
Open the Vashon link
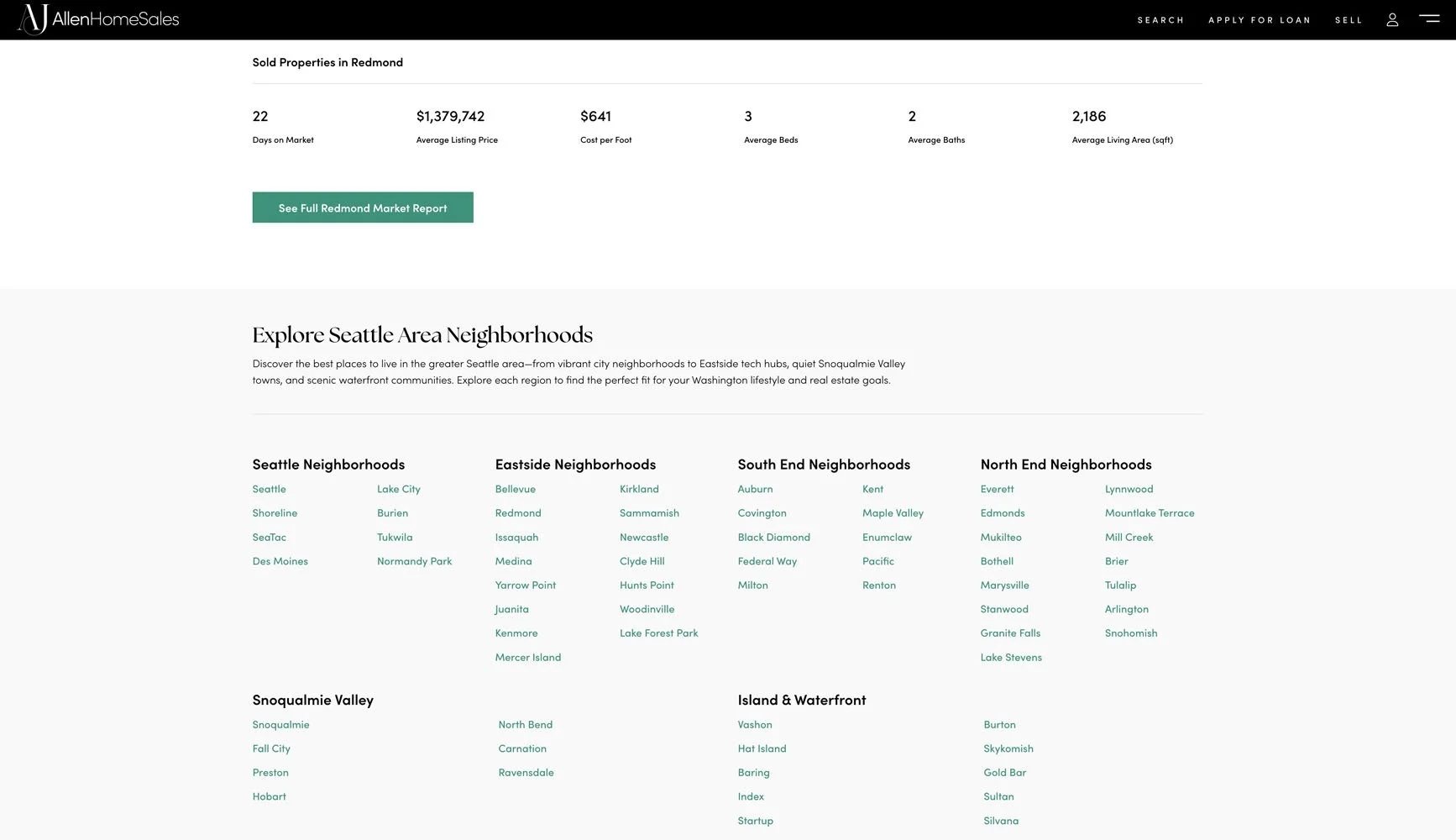coord(755,725)
